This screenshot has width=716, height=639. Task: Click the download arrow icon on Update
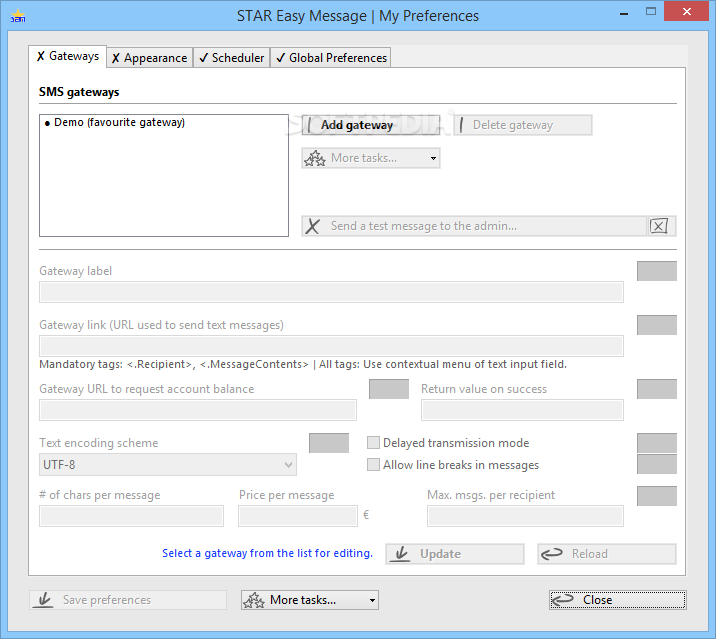[401, 554]
